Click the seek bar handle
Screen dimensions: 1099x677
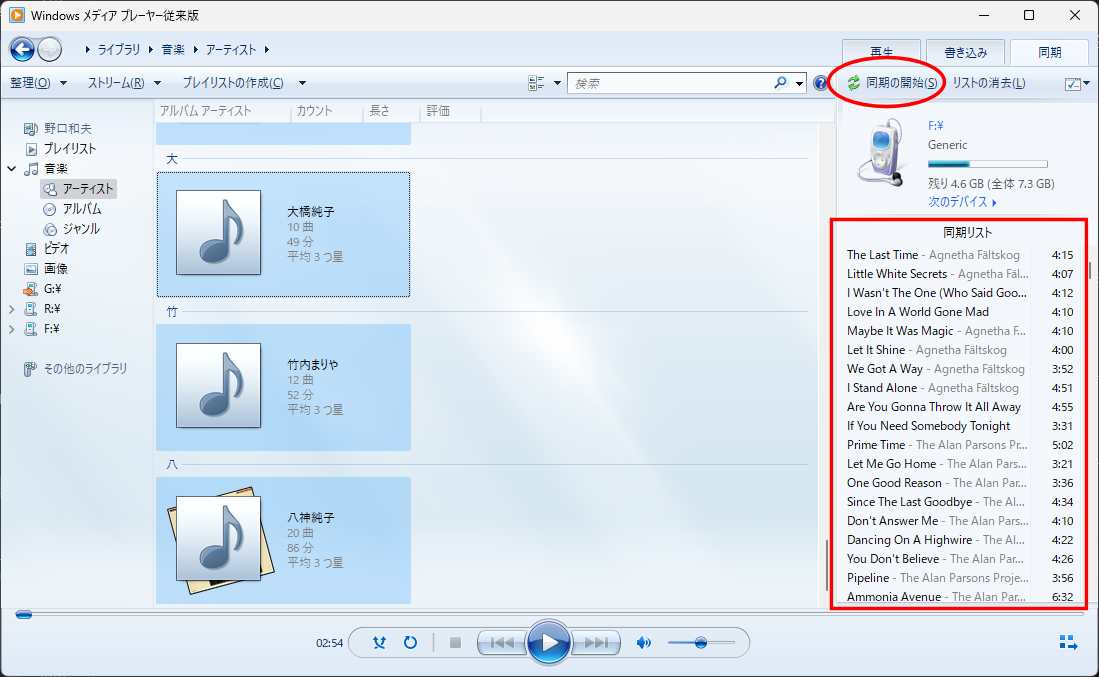point(24,615)
